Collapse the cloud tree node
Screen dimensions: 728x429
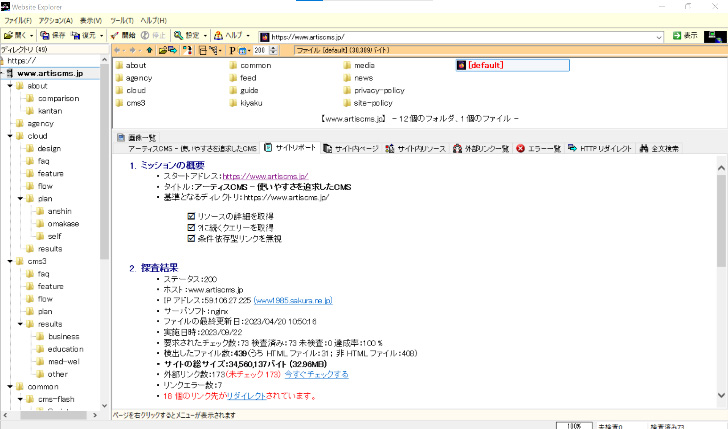(10, 136)
